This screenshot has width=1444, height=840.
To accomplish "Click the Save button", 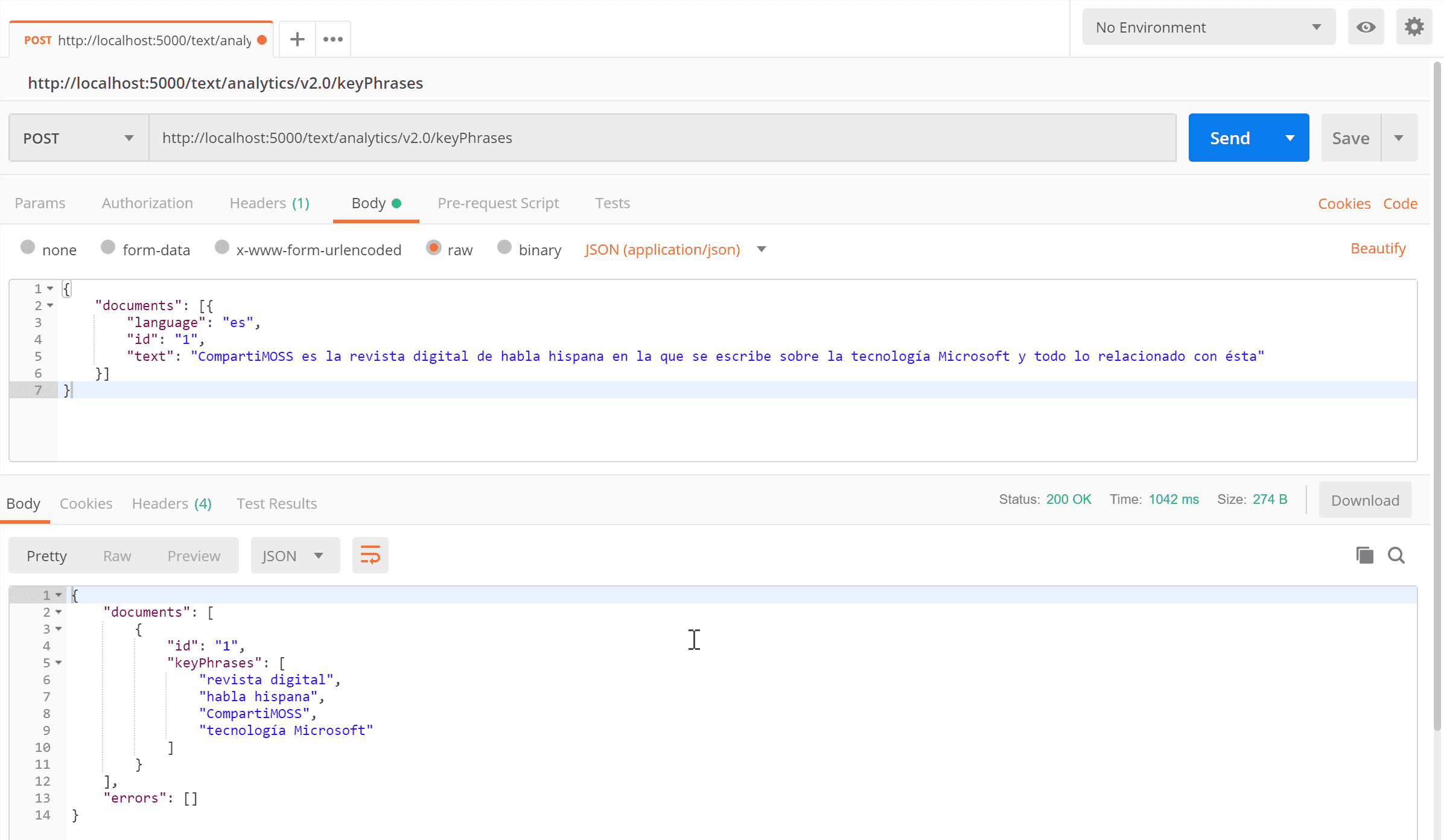I will 1350,138.
